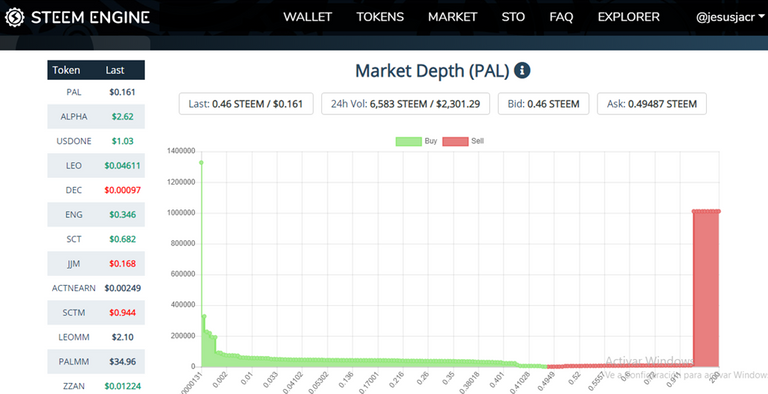This screenshot has width=768, height=394.
Task: Click the $2.62 ALPHA price
Action: [x=122, y=117]
